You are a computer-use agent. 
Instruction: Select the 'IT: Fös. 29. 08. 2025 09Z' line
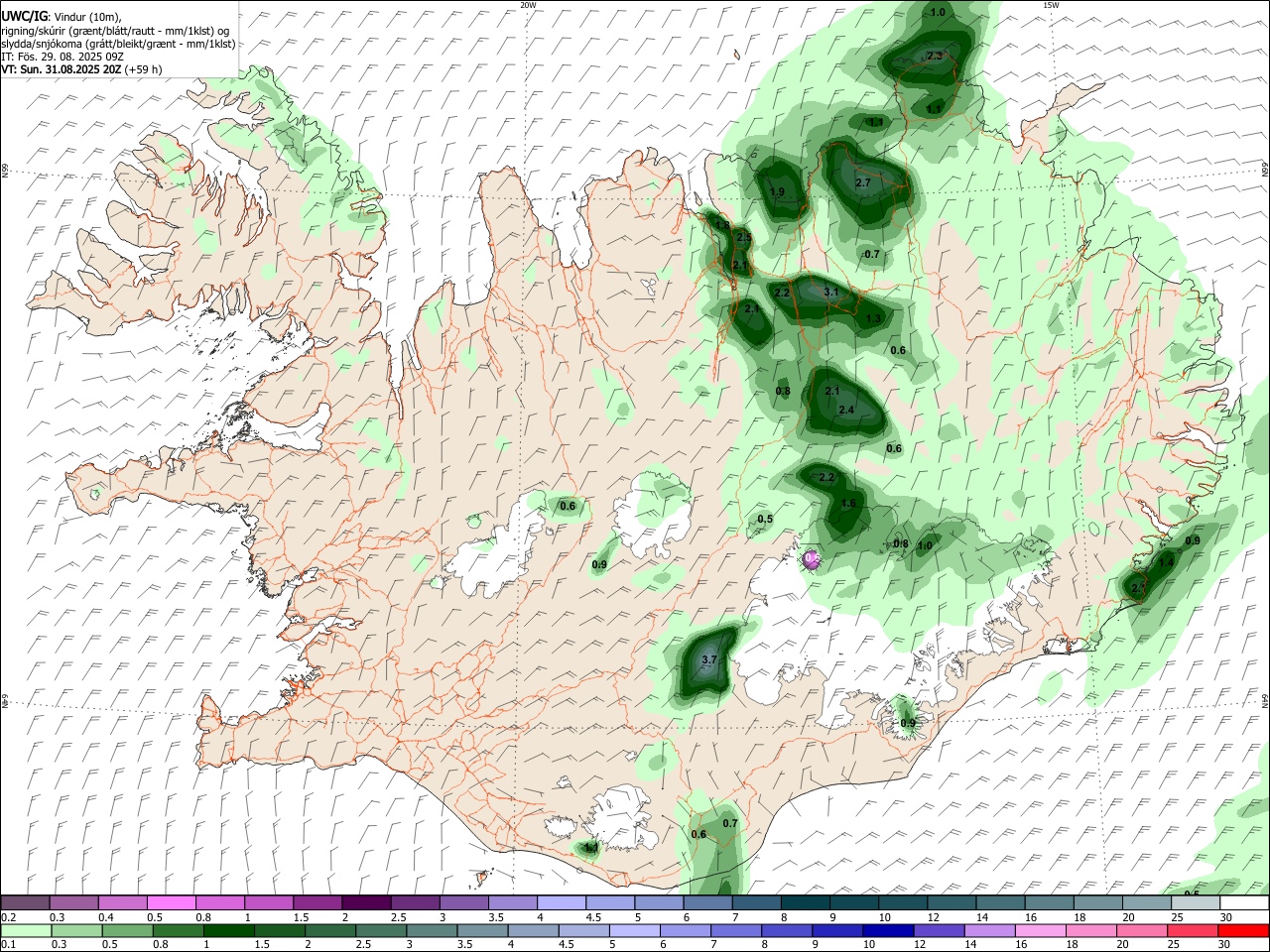63,57
